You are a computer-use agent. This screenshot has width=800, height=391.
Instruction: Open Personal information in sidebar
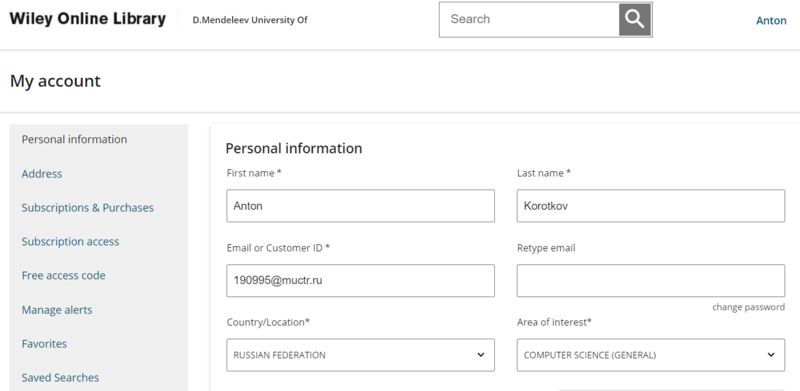pyautogui.click(x=74, y=139)
